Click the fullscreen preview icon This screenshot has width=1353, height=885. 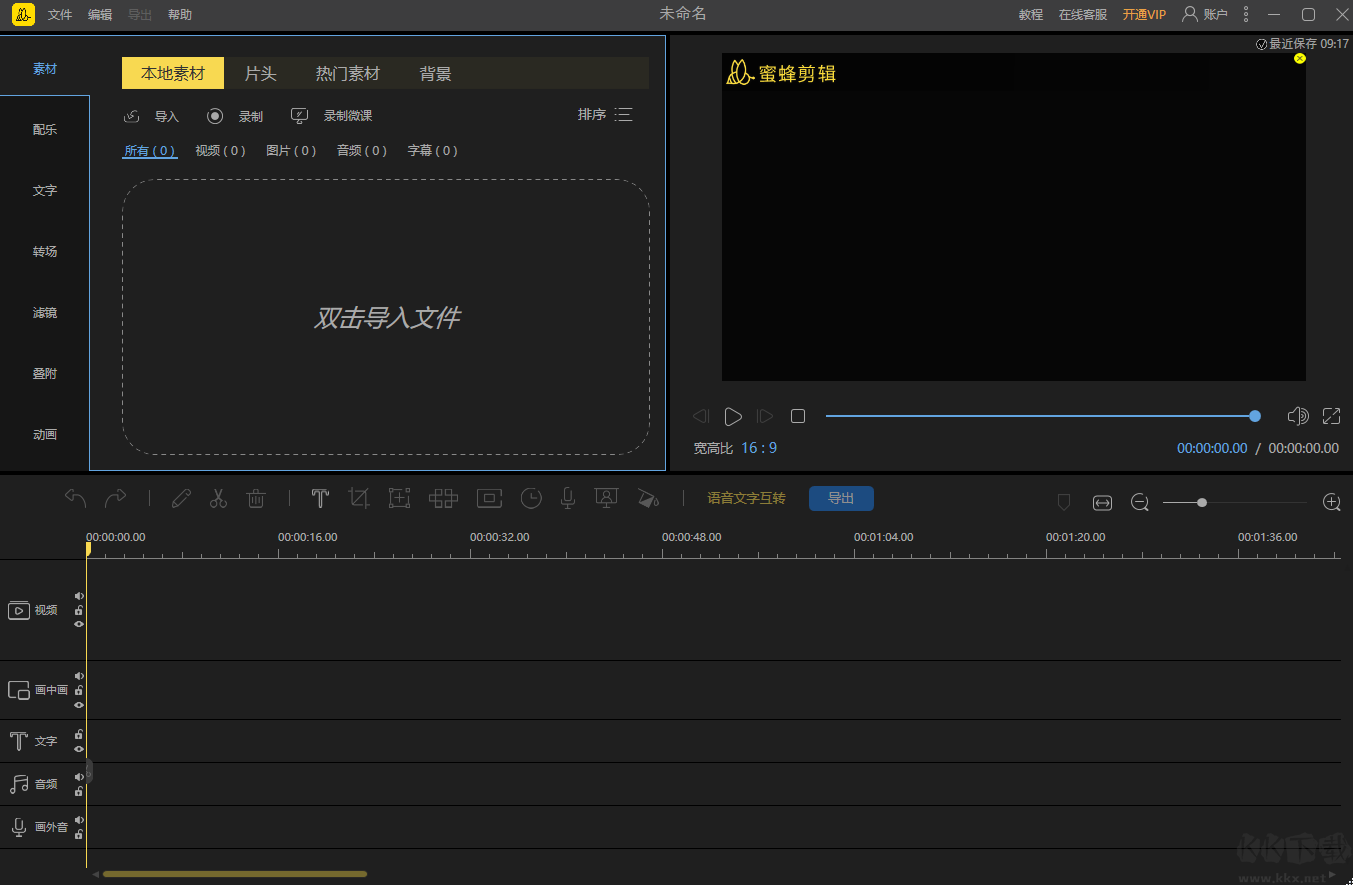pyautogui.click(x=1331, y=416)
